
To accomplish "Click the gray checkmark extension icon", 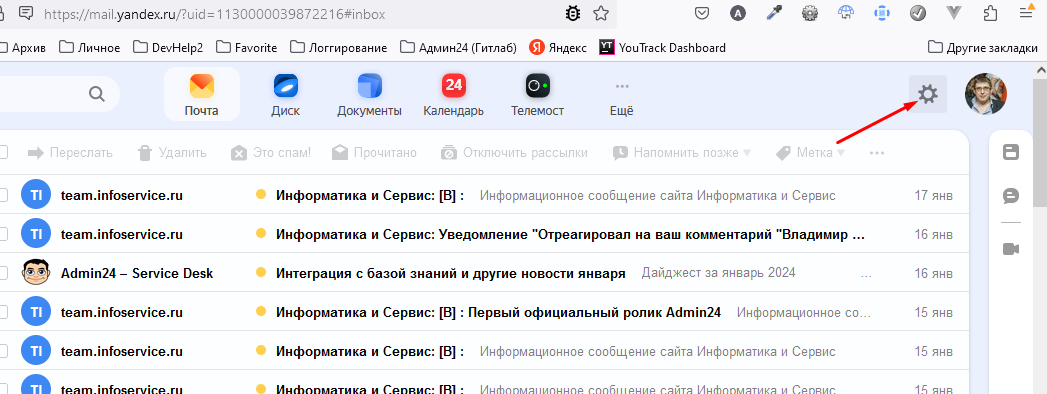I will pos(919,13).
